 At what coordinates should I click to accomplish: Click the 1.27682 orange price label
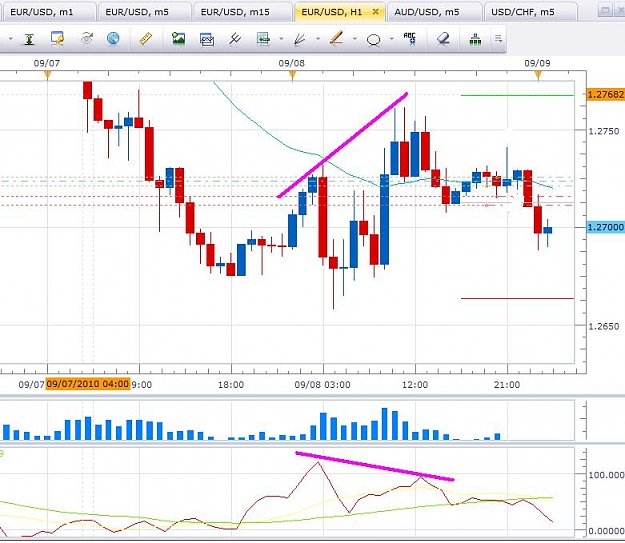(x=605, y=95)
